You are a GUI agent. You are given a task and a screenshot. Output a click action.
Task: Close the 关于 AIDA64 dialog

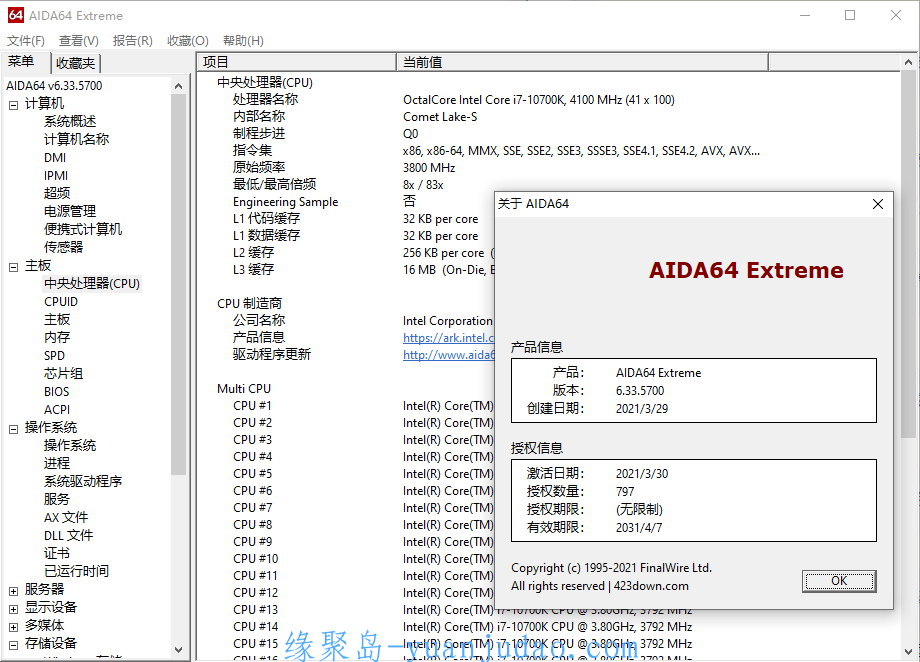(878, 204)
